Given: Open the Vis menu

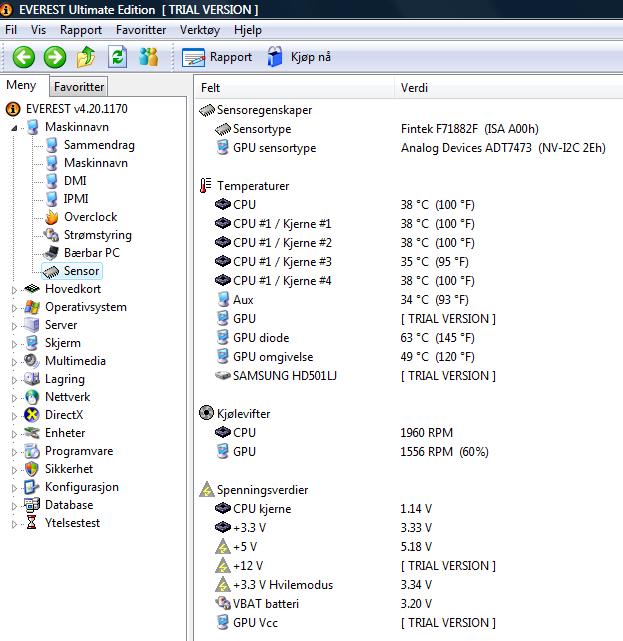Looking at the screenshot, I should click(38, 30).
